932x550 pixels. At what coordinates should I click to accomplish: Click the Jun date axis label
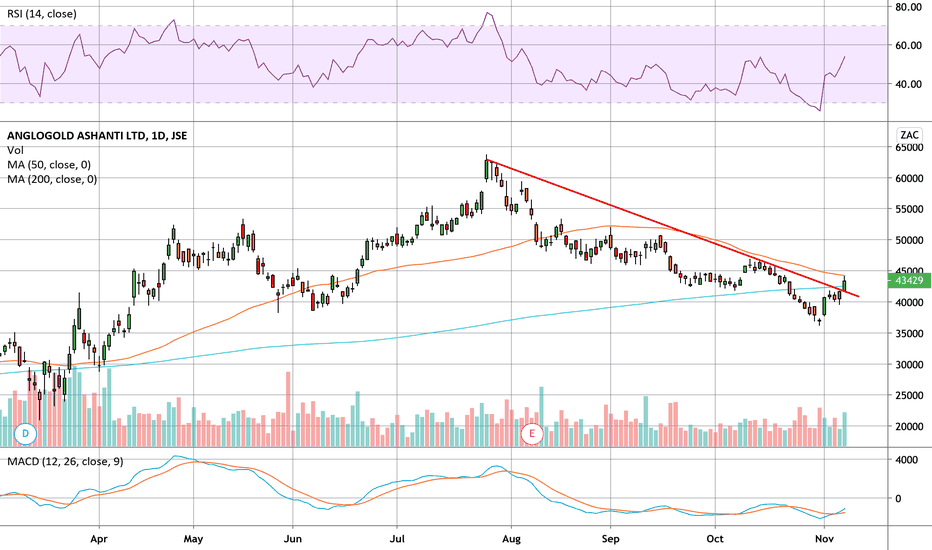pyautogui.click(x=292, y=539)
